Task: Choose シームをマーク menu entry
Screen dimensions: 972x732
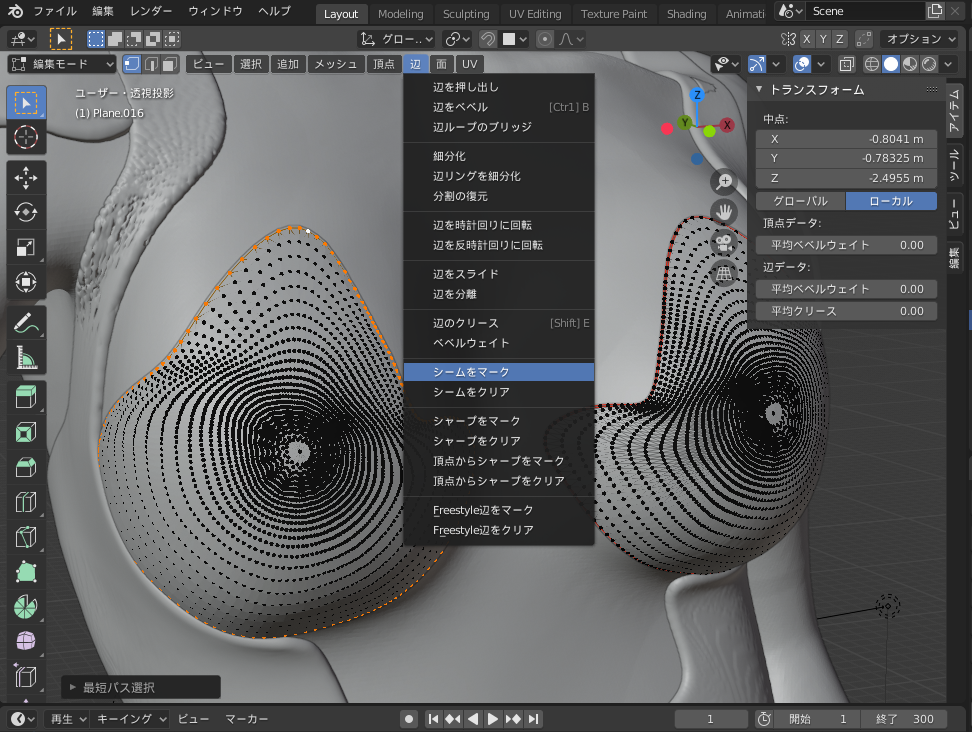Action: [x=499, y=372]
